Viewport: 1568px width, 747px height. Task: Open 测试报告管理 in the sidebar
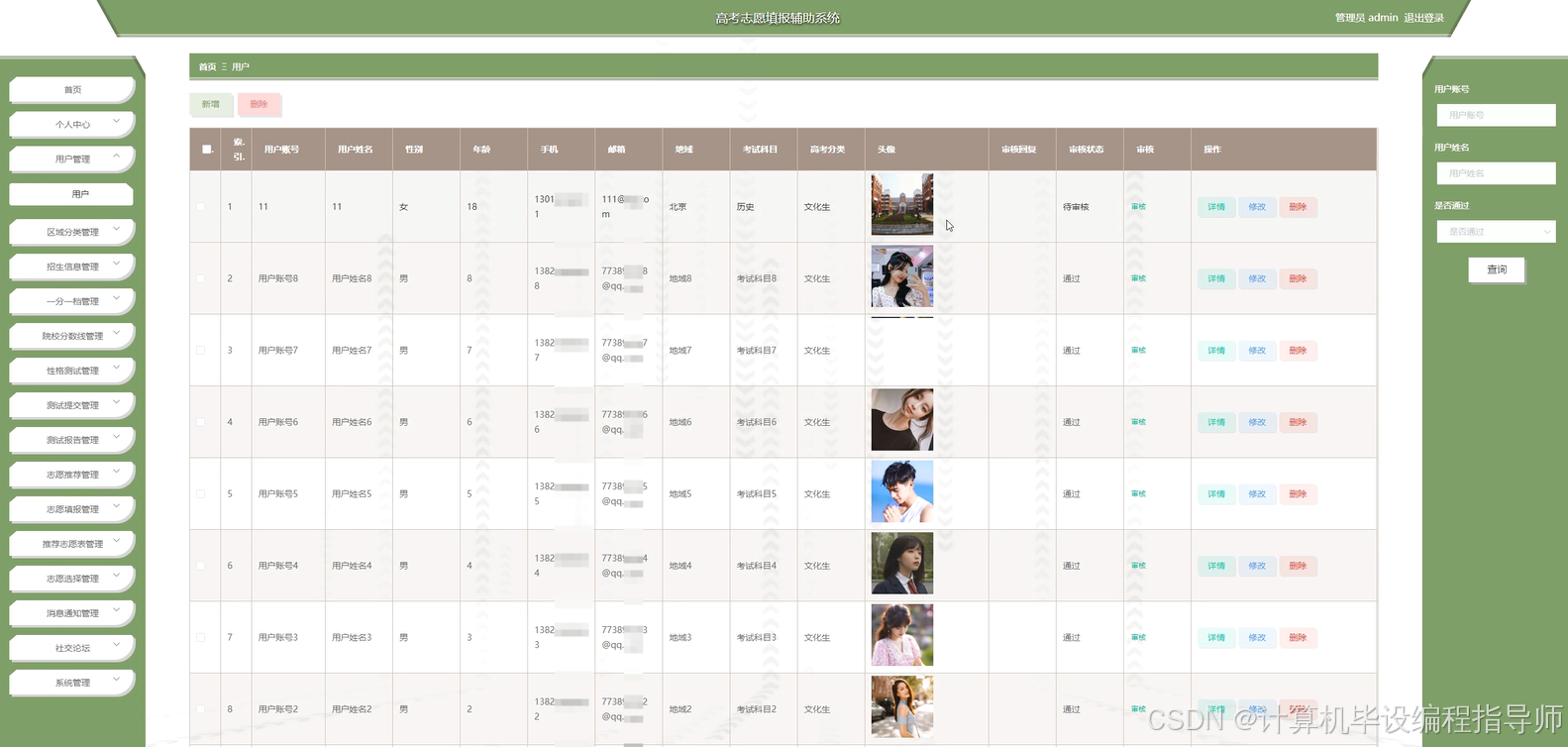(x=71, y=440)
